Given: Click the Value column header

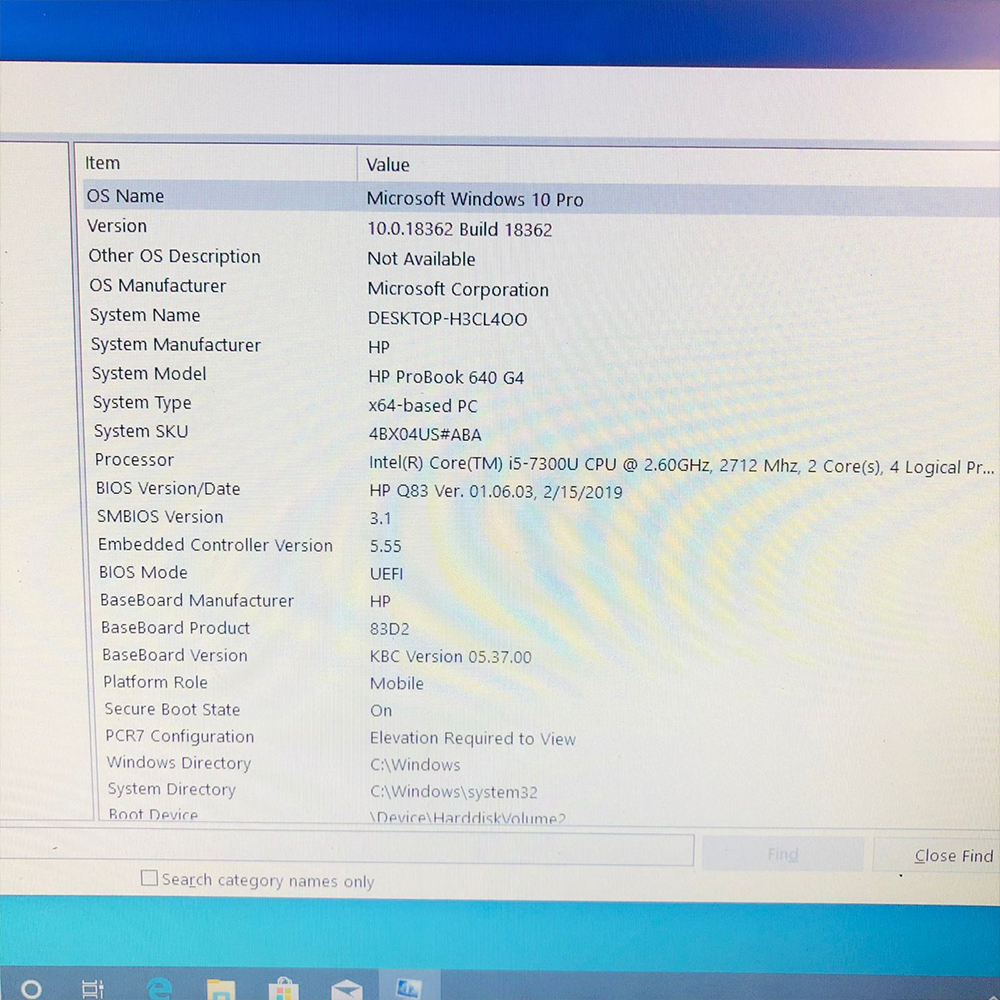Looking at the screenshot, I should (x=388, y=165).
